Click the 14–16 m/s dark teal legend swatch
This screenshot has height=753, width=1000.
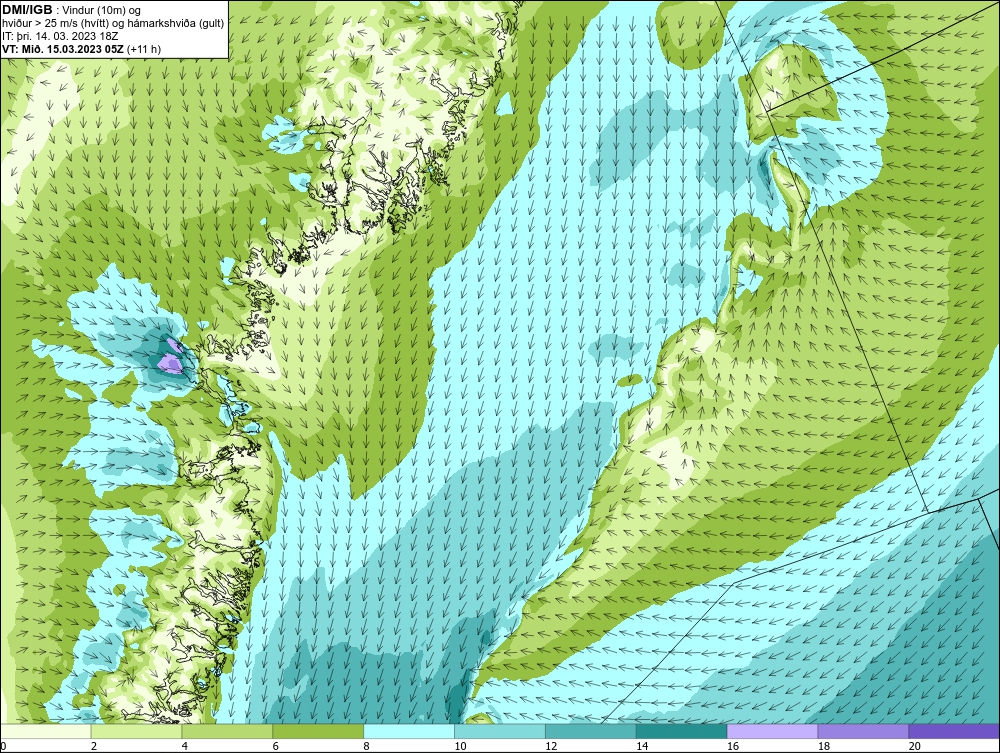coord(682,731)
